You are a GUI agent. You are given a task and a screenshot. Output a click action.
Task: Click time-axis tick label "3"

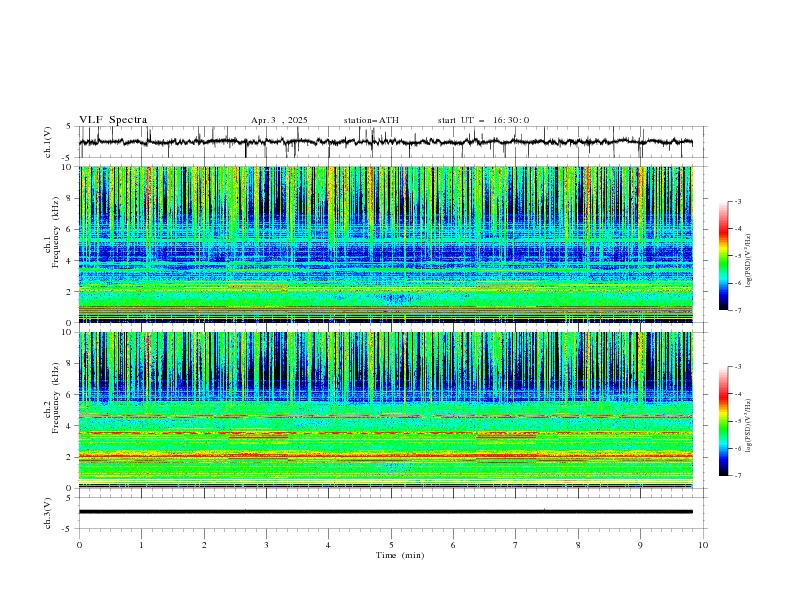click(266, 545)
